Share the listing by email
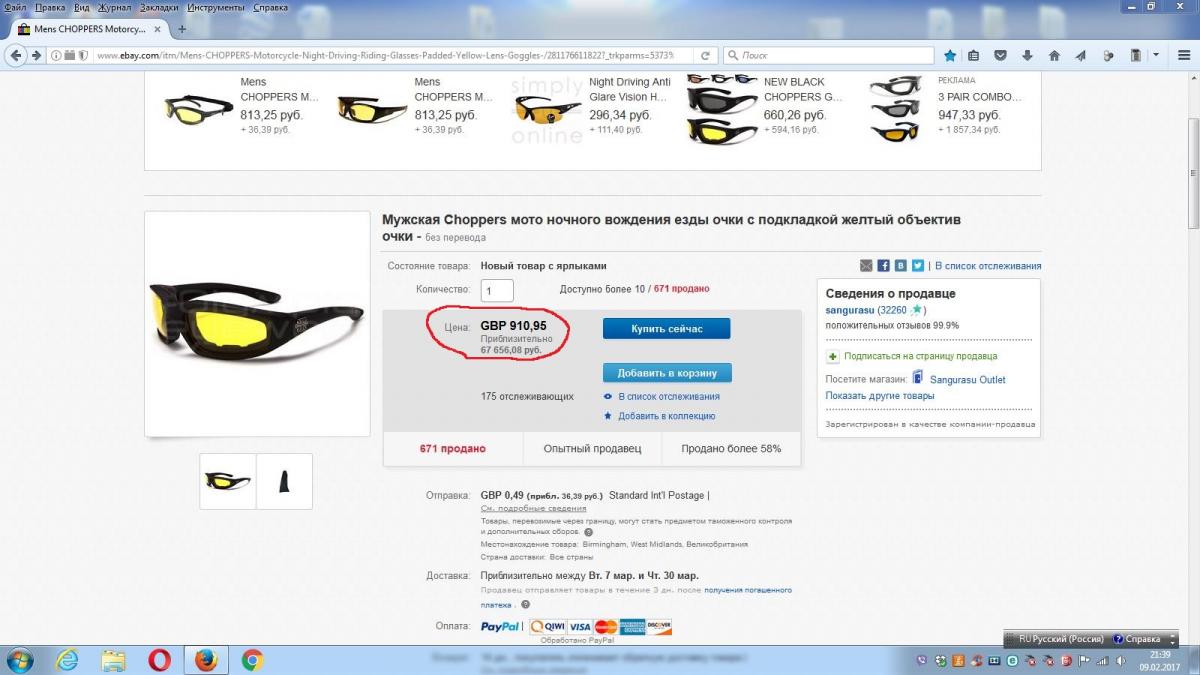This screenshot has height=675, width=1200. pyautogui.click(x=867, y=266)
